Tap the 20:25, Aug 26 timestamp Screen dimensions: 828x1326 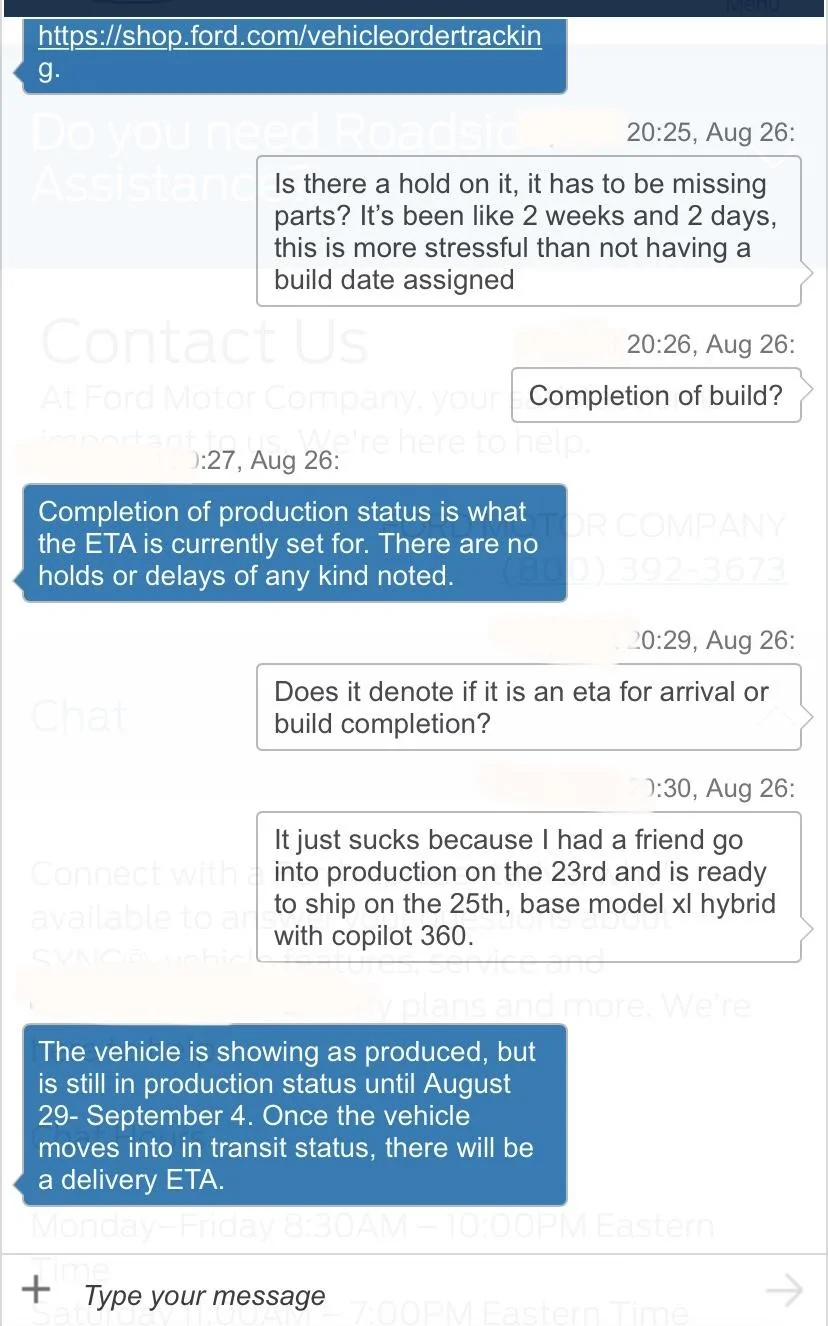coord(711,132)
